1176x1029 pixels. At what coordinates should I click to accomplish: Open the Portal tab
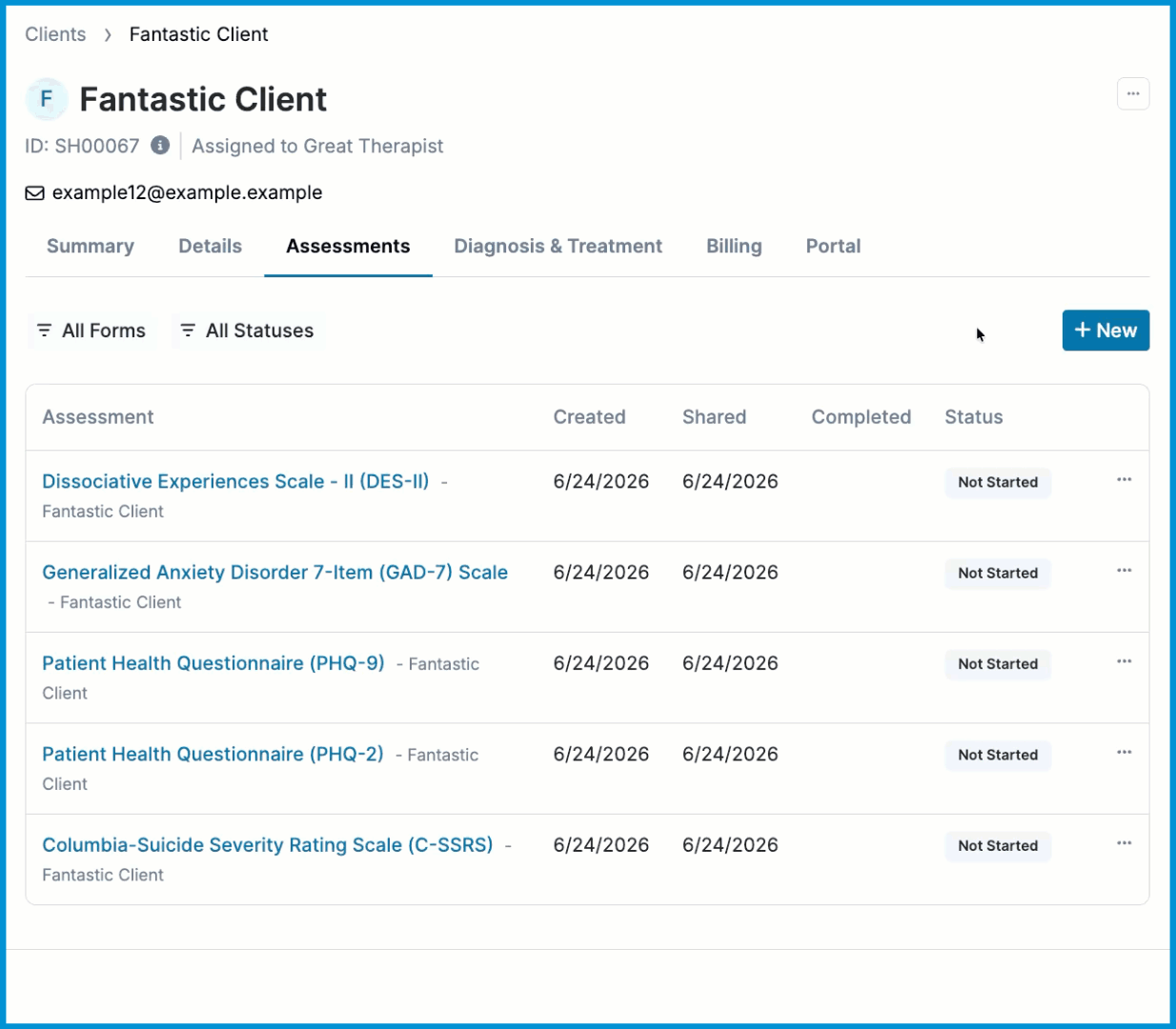tap(833, 246)
